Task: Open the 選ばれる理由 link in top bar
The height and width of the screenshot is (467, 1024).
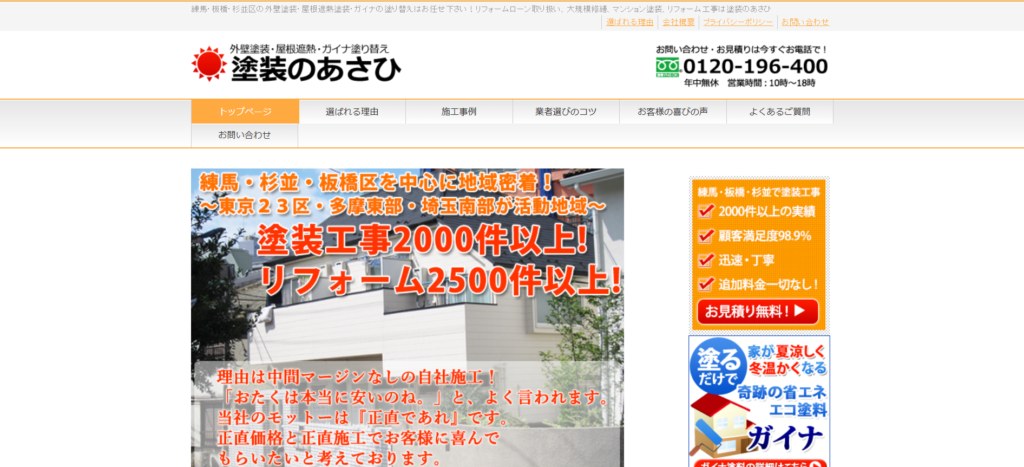Action: (x=630, y=22)
